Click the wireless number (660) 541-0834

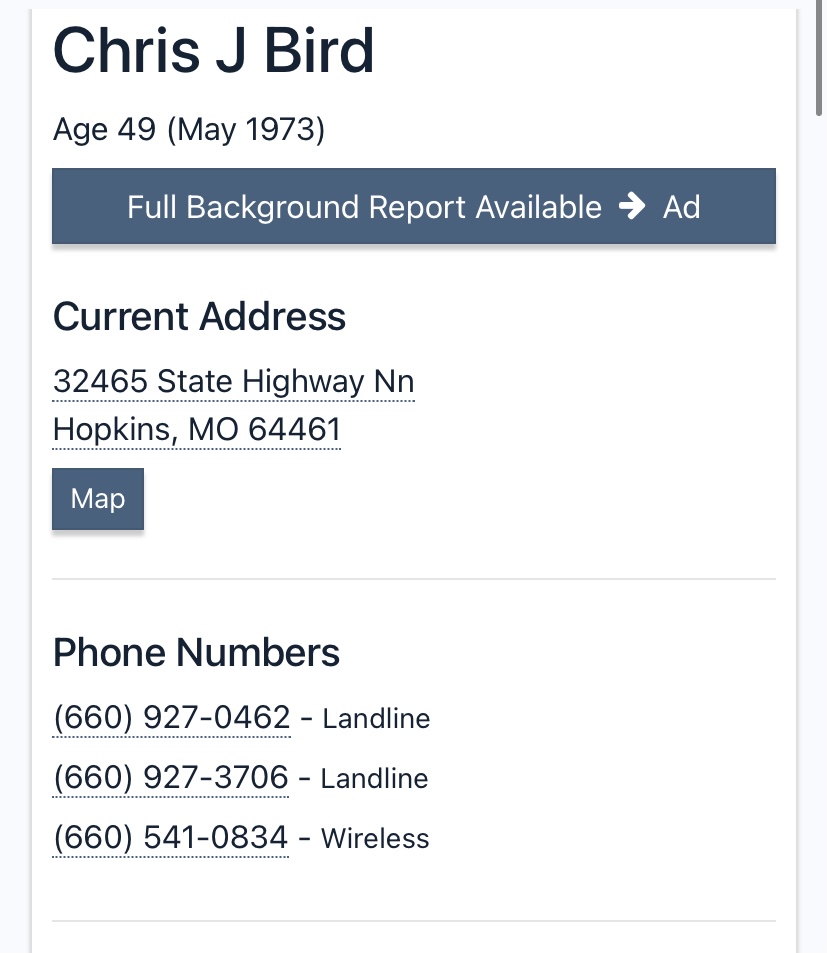point(171,838)
